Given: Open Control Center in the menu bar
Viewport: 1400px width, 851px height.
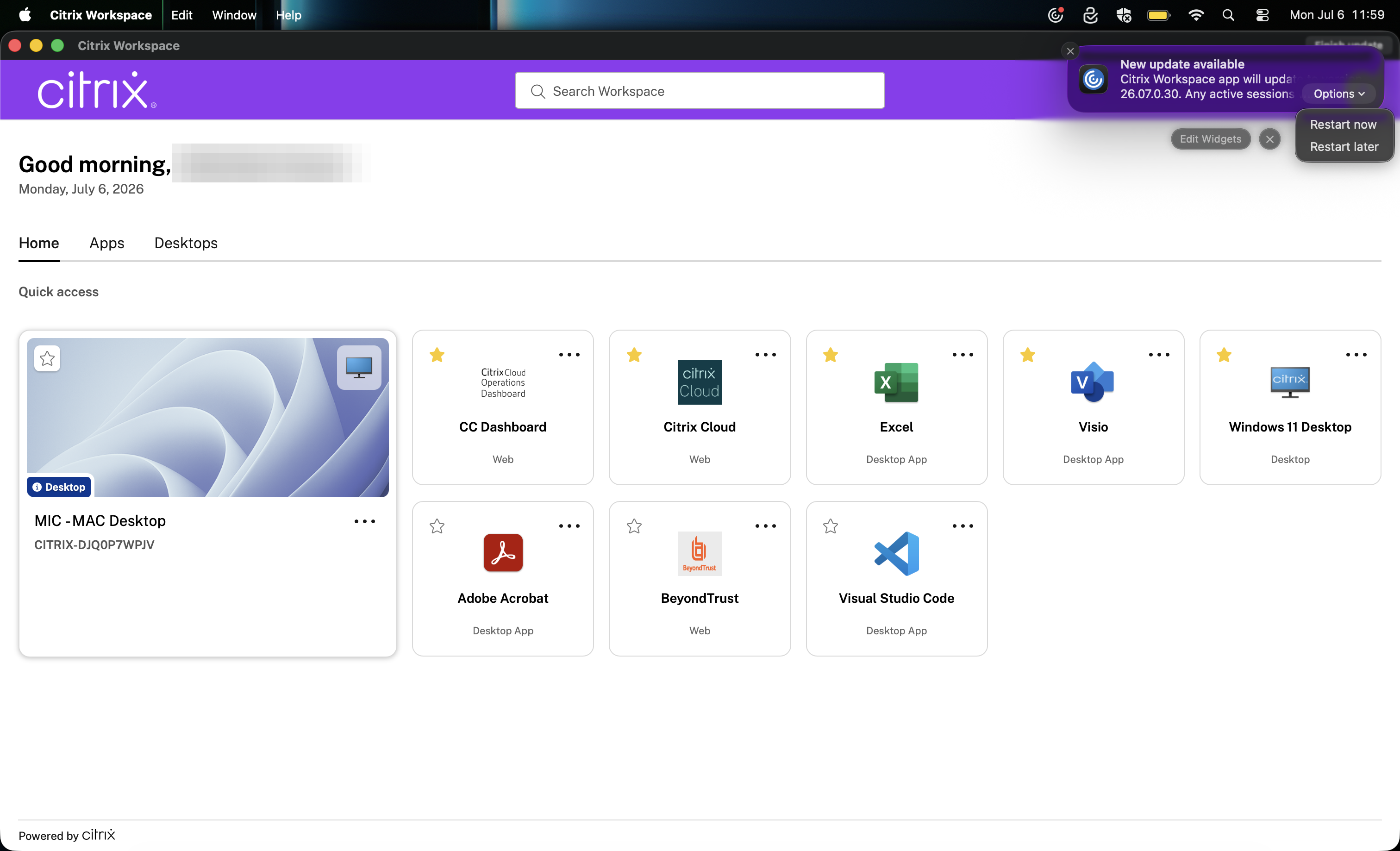Looking at the screenshot, I should click(x=1262, y=15).
